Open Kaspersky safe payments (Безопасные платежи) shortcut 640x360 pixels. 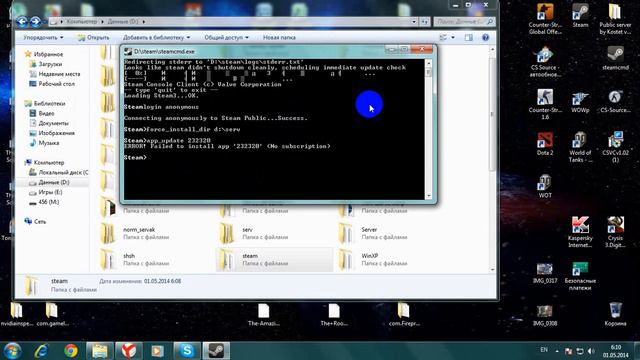coord(580,276)
